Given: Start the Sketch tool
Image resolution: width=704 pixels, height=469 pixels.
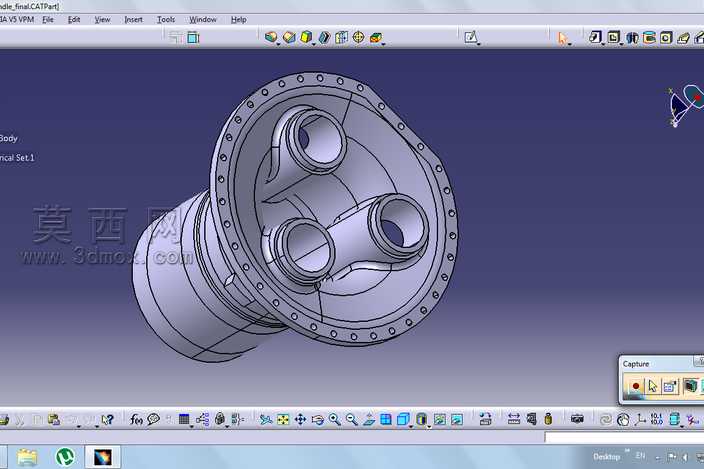Looking at the screenshot, I should 470,37.
